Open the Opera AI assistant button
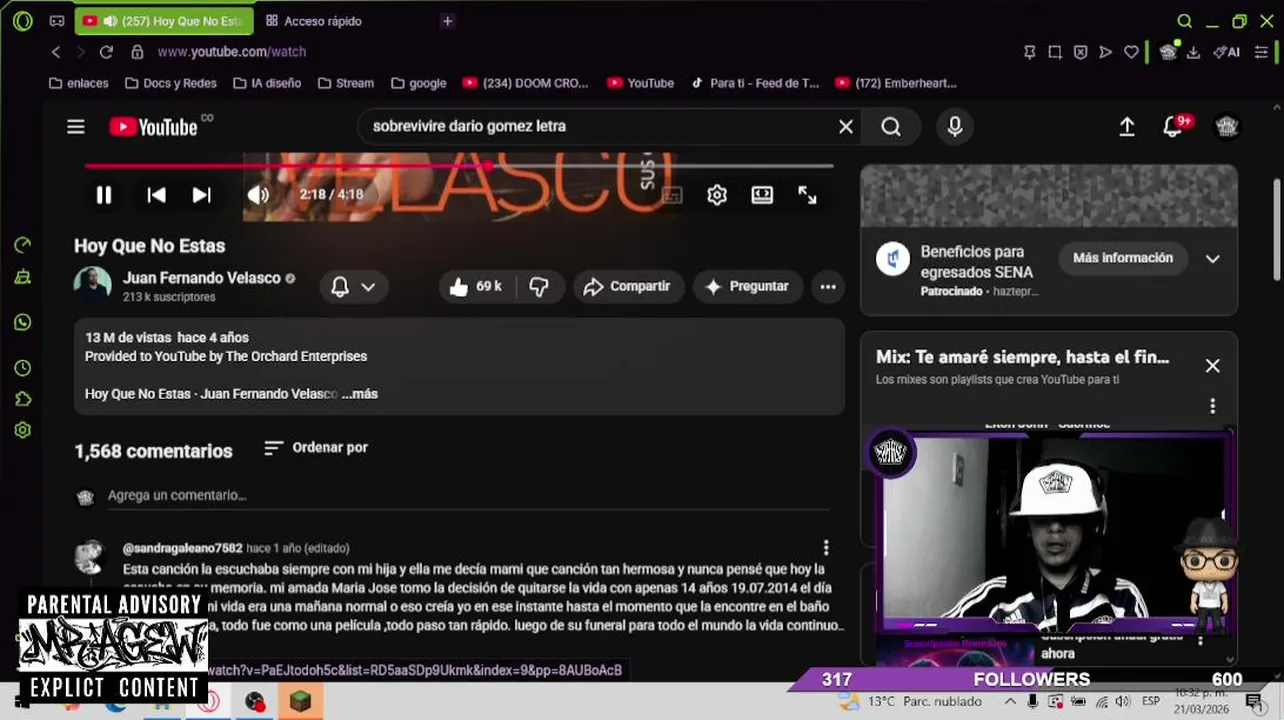The width and height of the screenshot is (1284, 720). (1227, 52)
